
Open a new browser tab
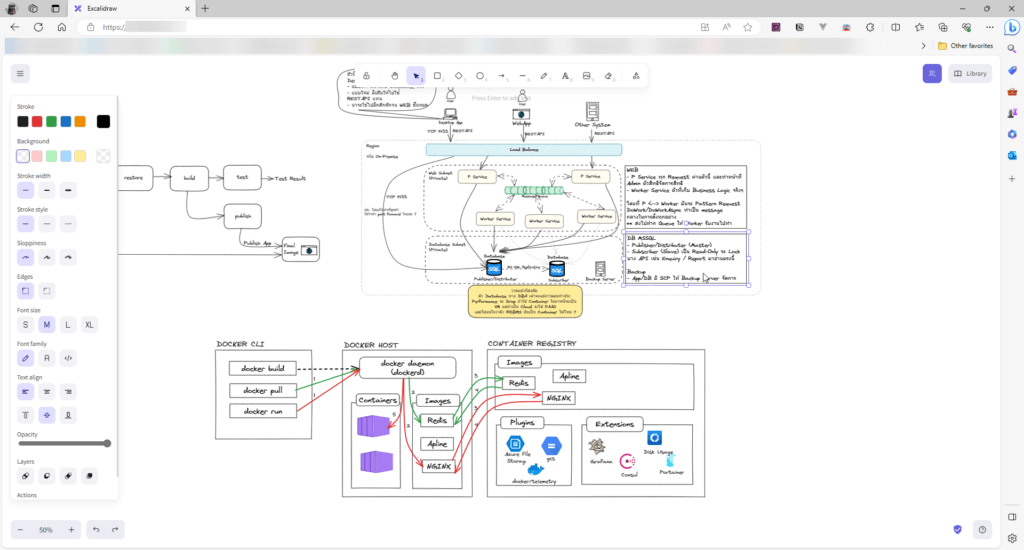205,8
